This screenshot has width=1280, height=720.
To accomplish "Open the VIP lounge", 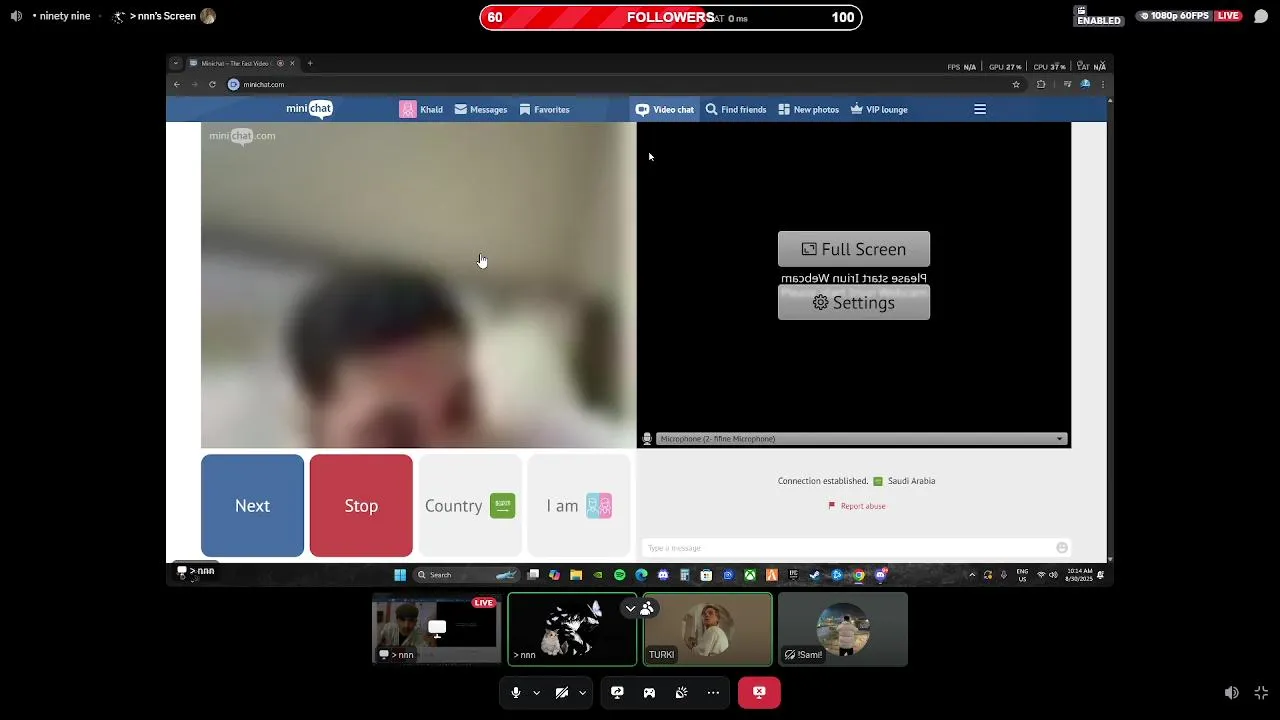I will point(879,109).
